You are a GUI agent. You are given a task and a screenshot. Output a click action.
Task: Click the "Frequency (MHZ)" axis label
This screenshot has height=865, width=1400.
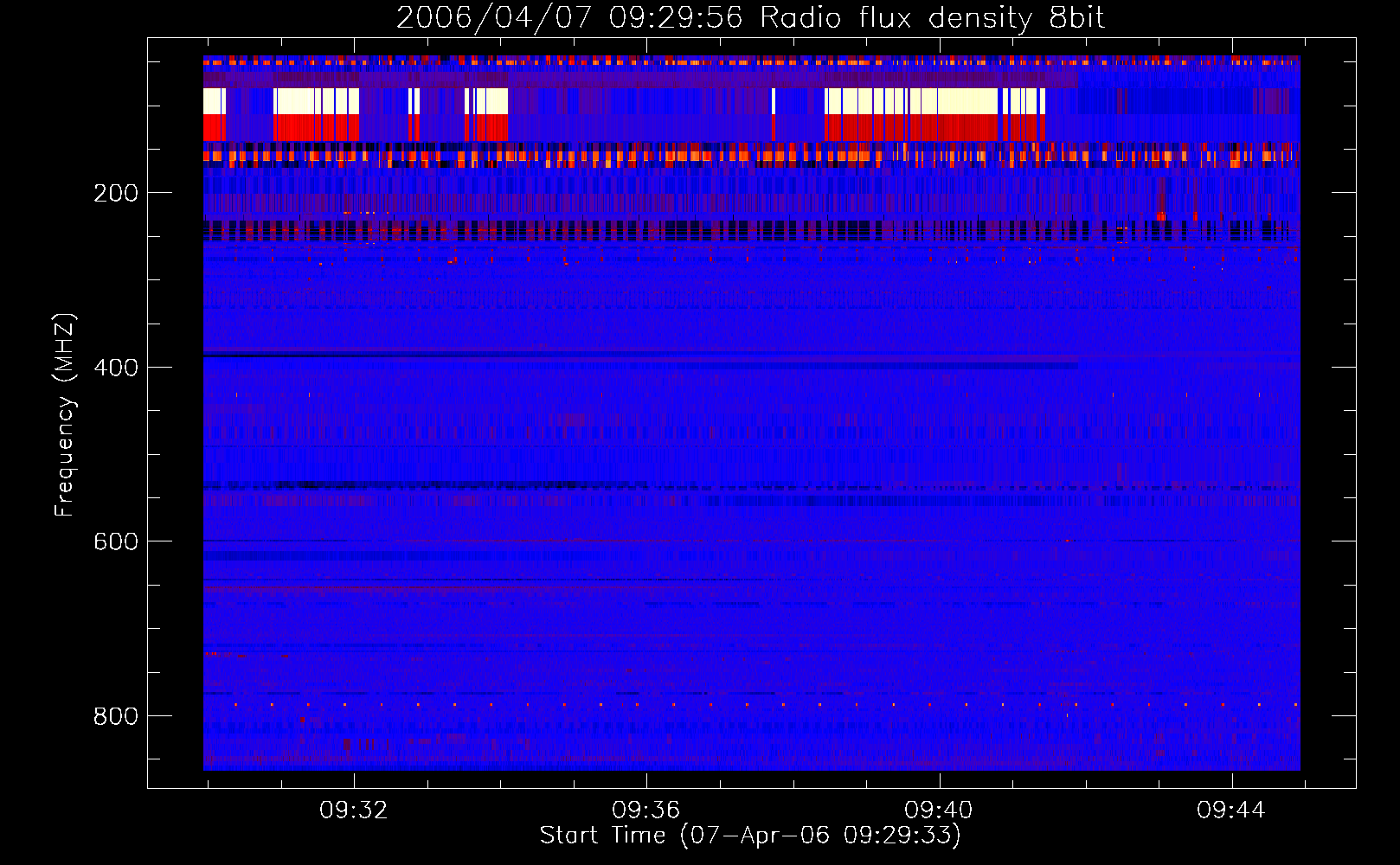point(65,414)
